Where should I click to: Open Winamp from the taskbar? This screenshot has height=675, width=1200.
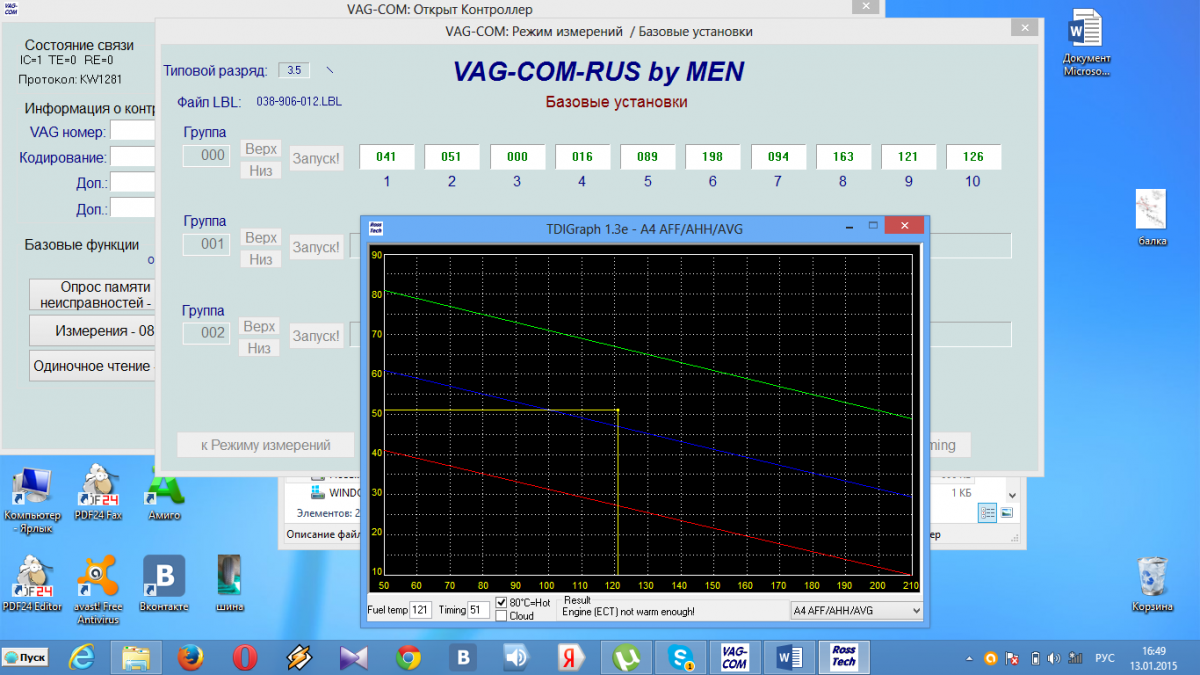coord(299,657)
